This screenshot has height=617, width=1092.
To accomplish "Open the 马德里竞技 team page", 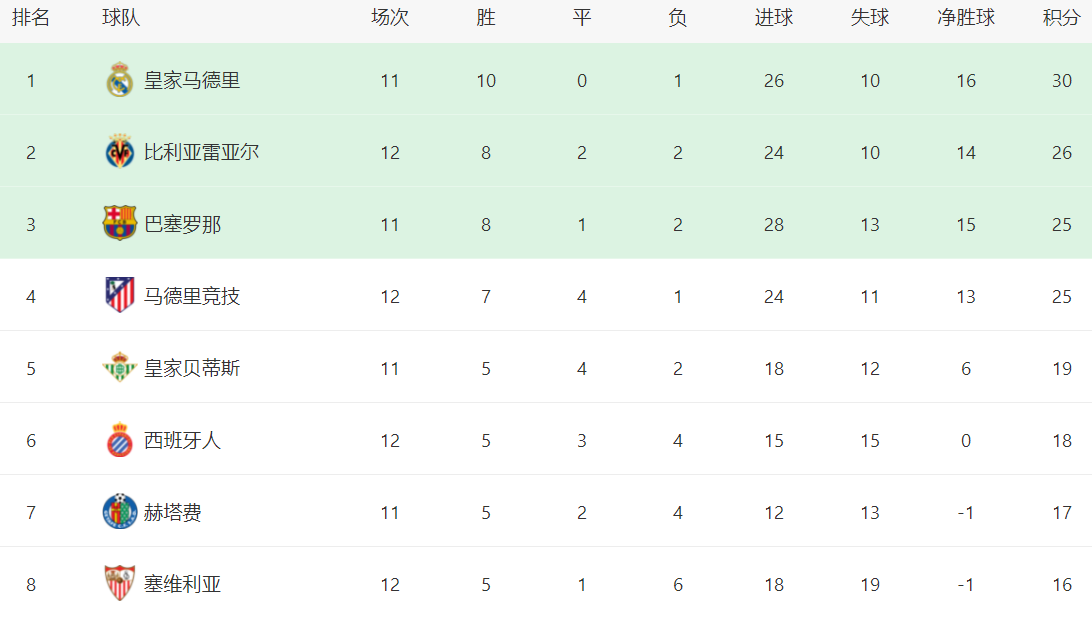I will pyautogui.click(x=192, y=296).
